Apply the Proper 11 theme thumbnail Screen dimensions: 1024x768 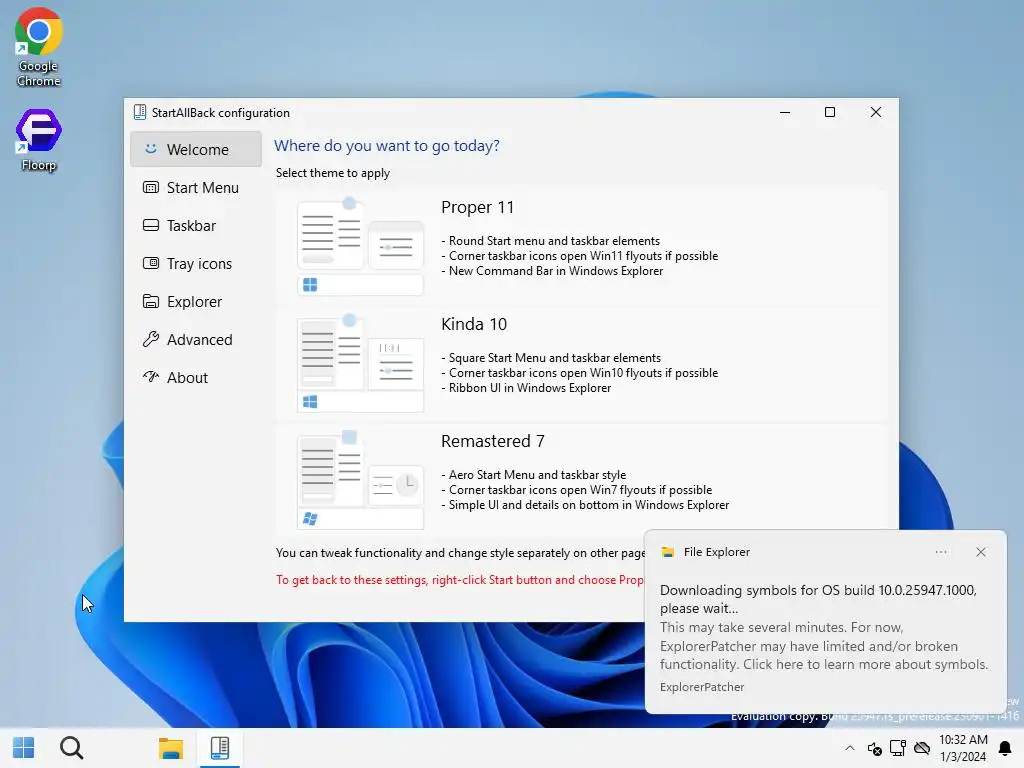coord(360,247)
